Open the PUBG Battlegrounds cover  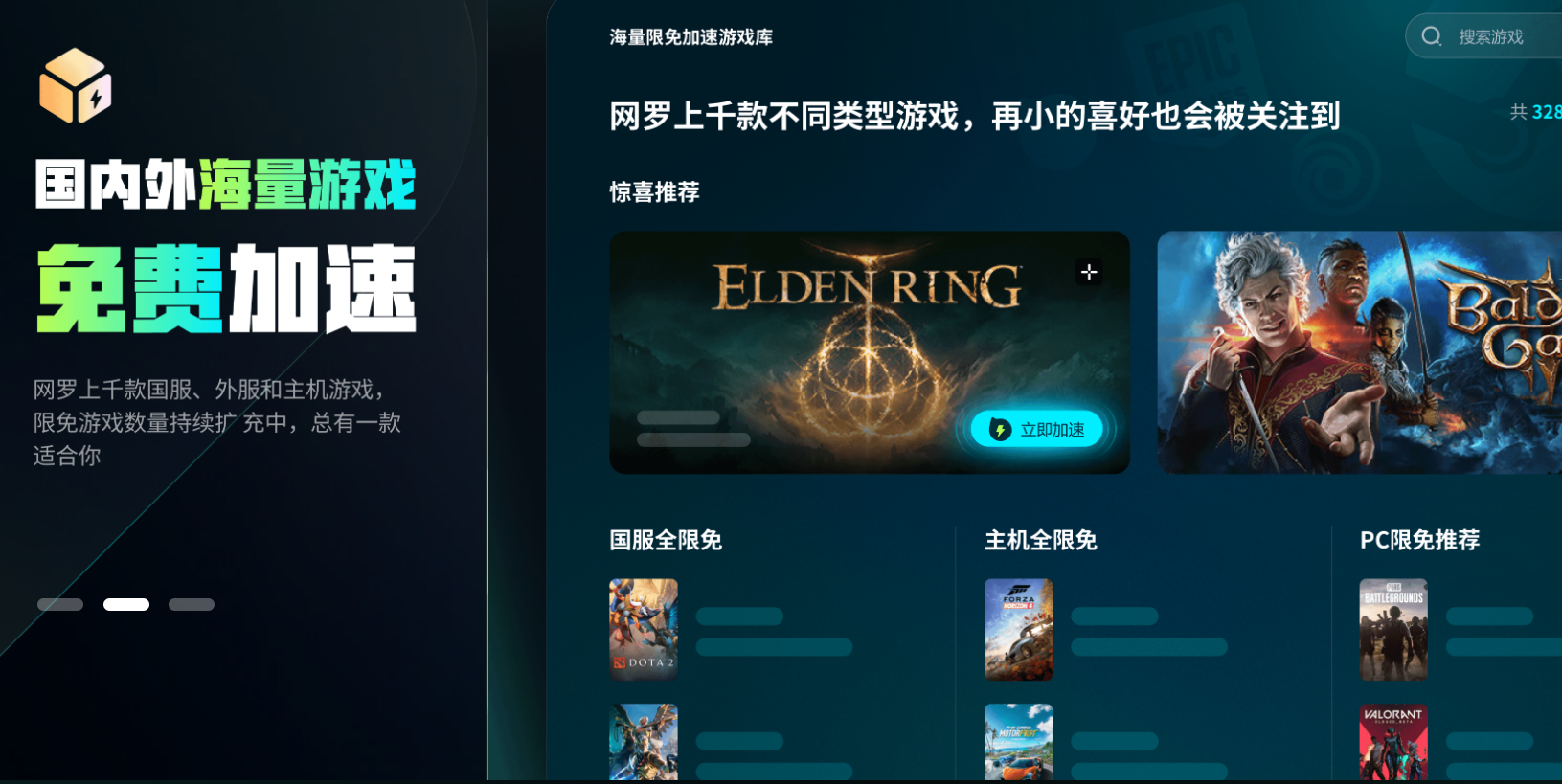[x=1393, y=629]
